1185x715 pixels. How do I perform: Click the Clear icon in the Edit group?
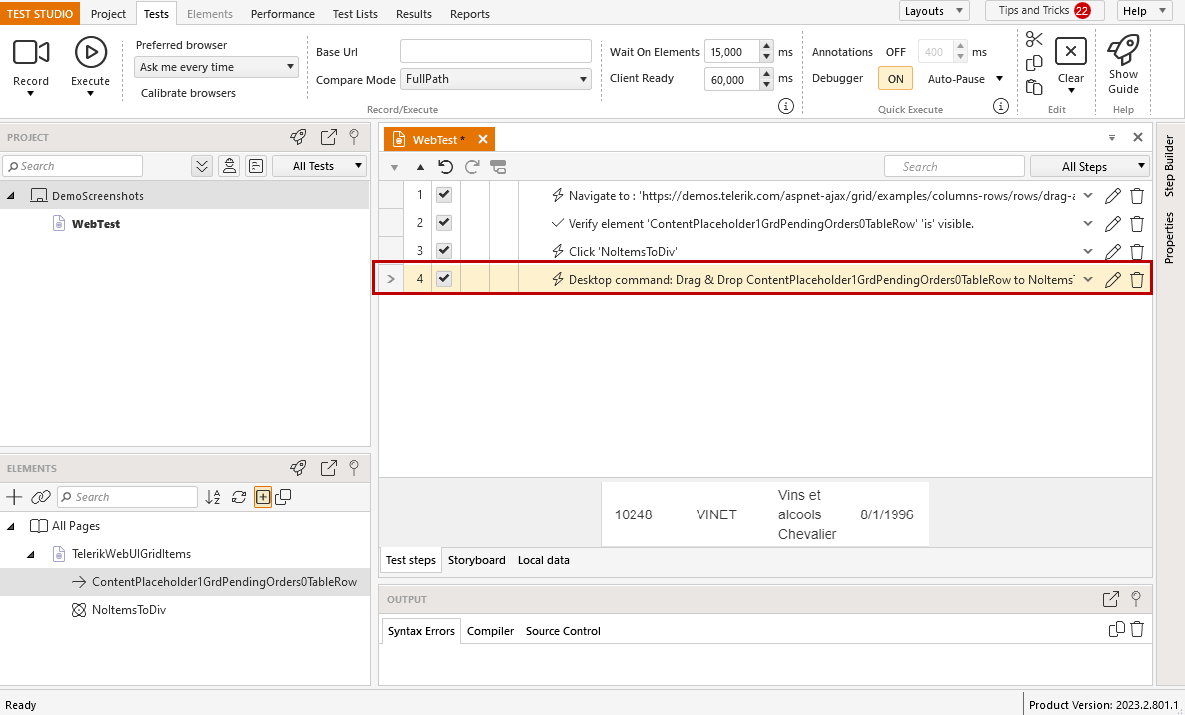click(x=1070, y=51)
